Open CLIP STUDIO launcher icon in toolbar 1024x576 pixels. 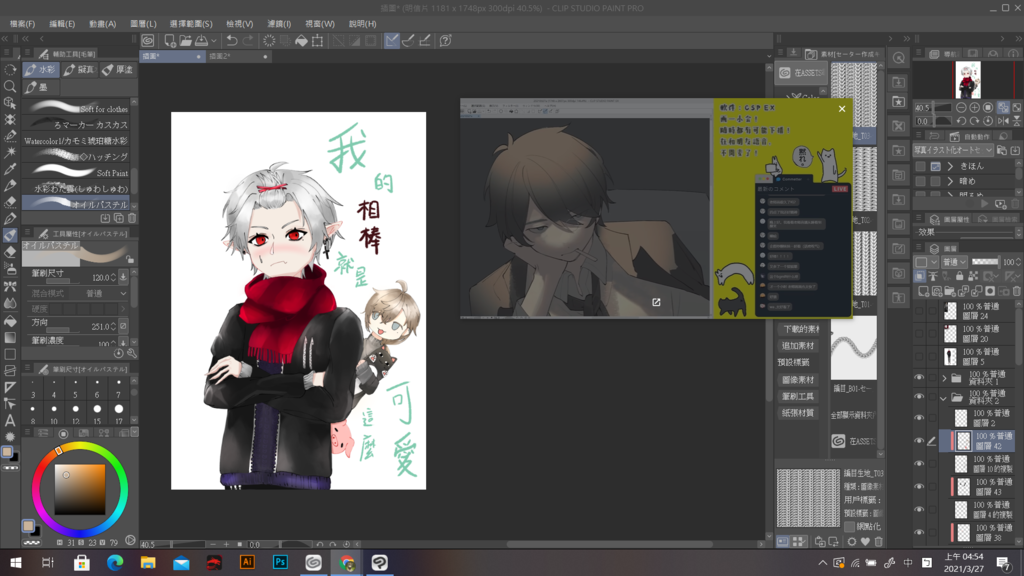pyautogui.click(x=148, y=40)
